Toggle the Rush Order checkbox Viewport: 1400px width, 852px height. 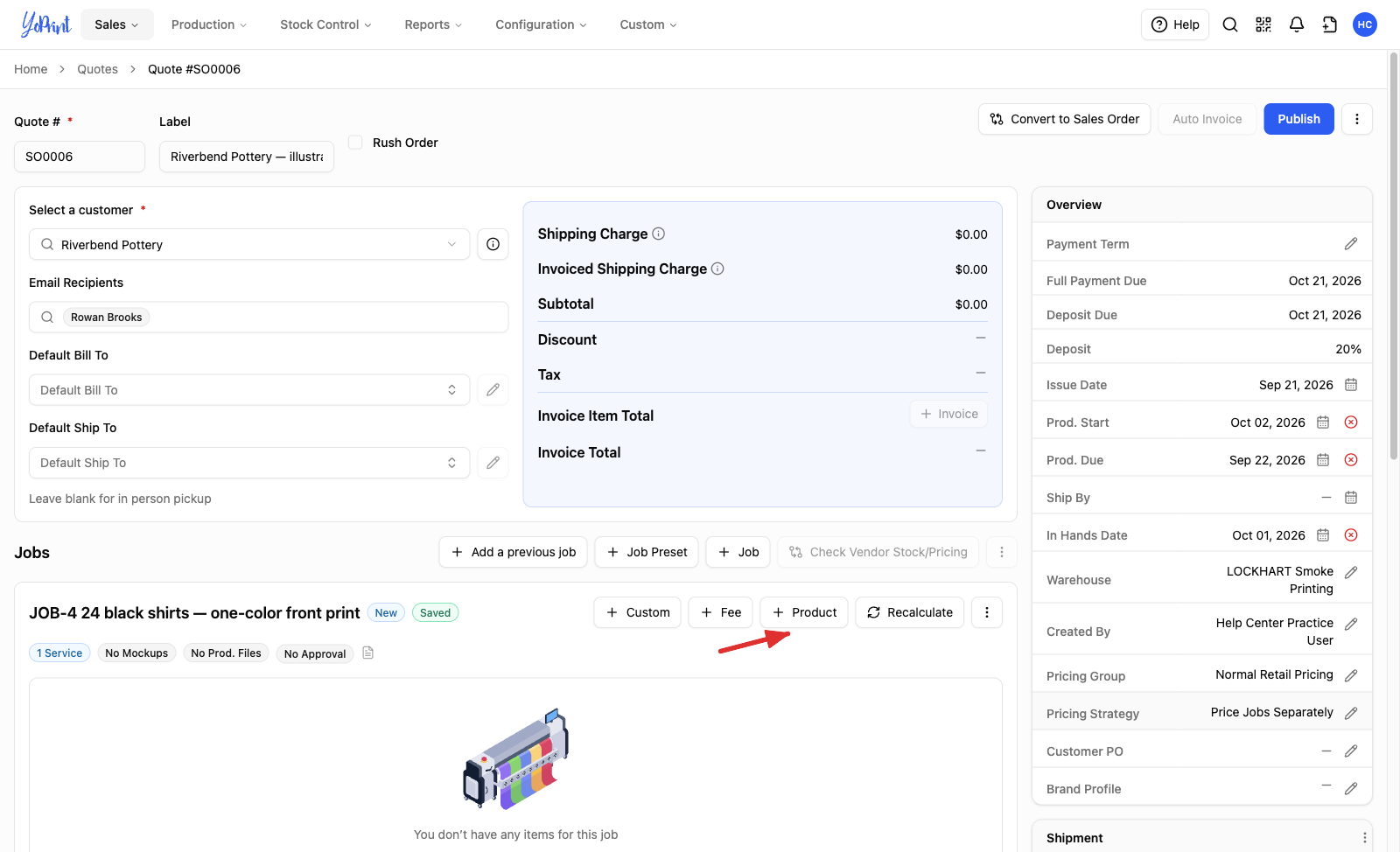[x=355, y=142]
